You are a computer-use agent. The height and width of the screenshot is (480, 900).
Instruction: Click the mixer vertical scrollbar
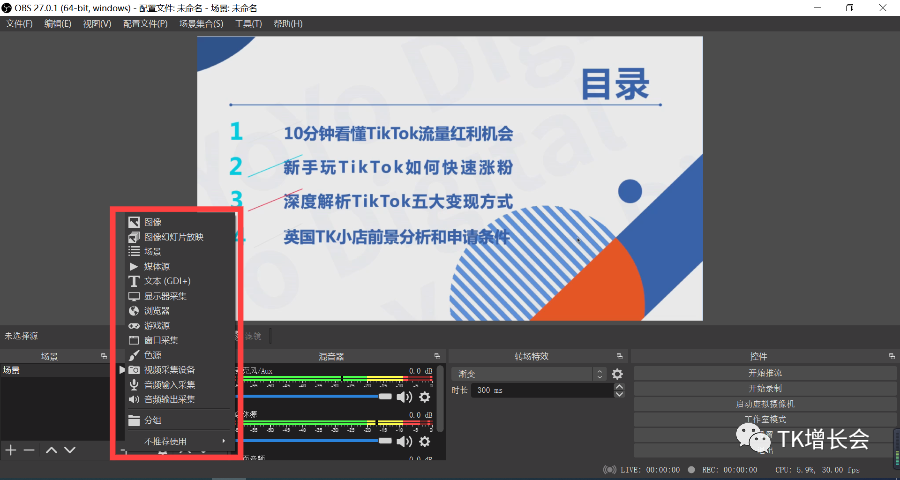[440, 399]
